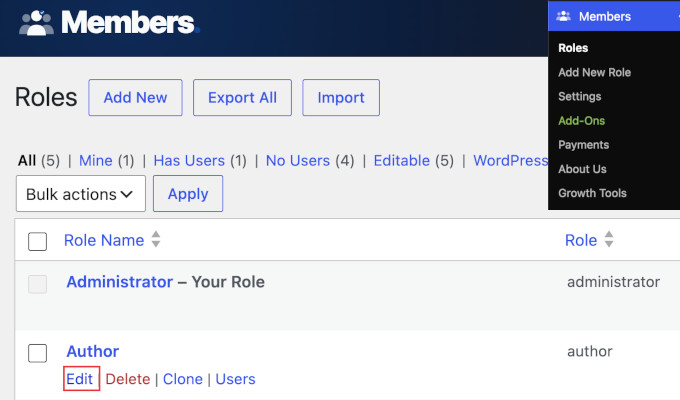Click the Roles page heading
Image resolution: width=680 pixels, height=400 pixels.
point(46,97)
